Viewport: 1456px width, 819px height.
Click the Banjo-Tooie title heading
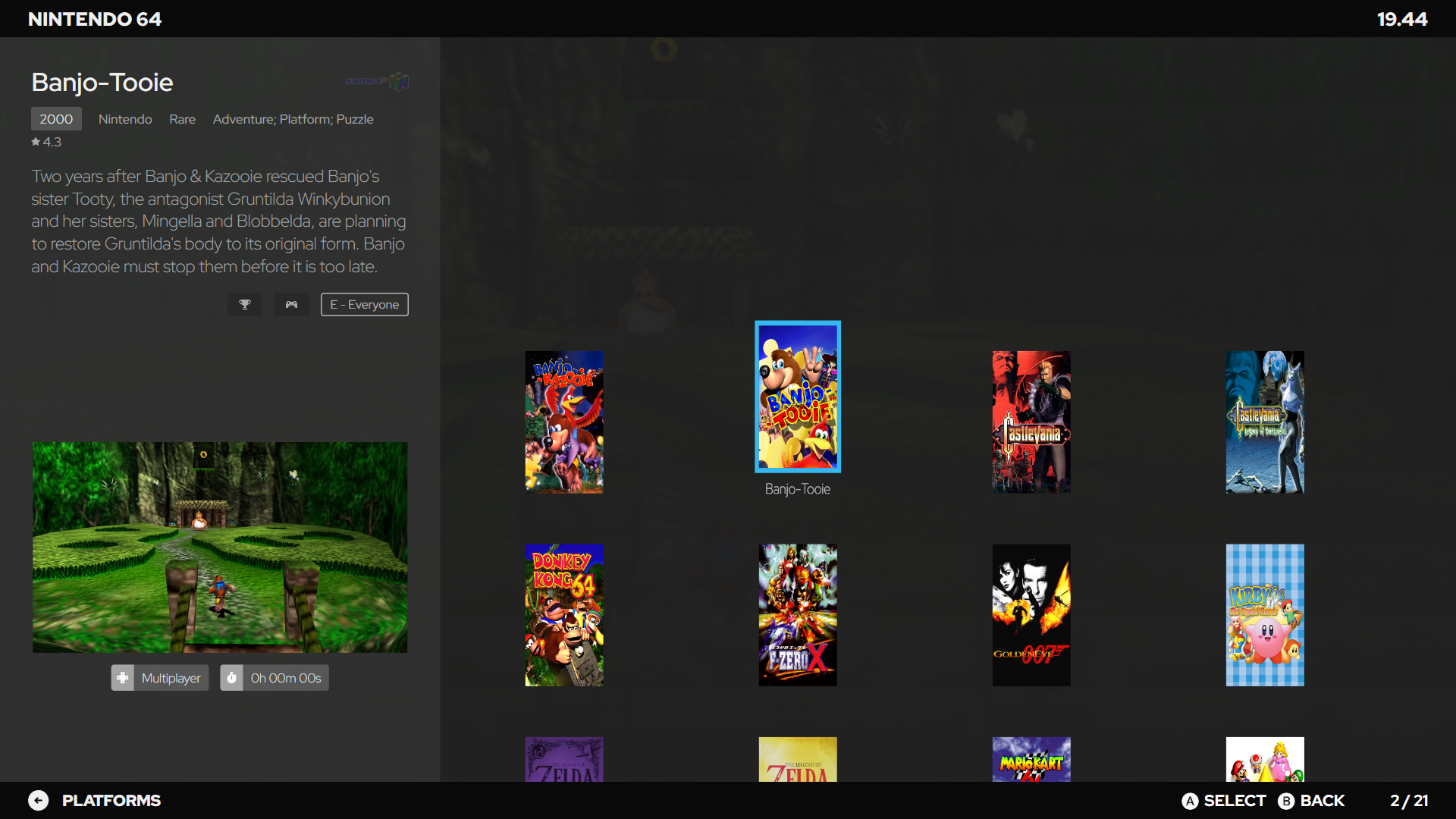tap(102, 82)
